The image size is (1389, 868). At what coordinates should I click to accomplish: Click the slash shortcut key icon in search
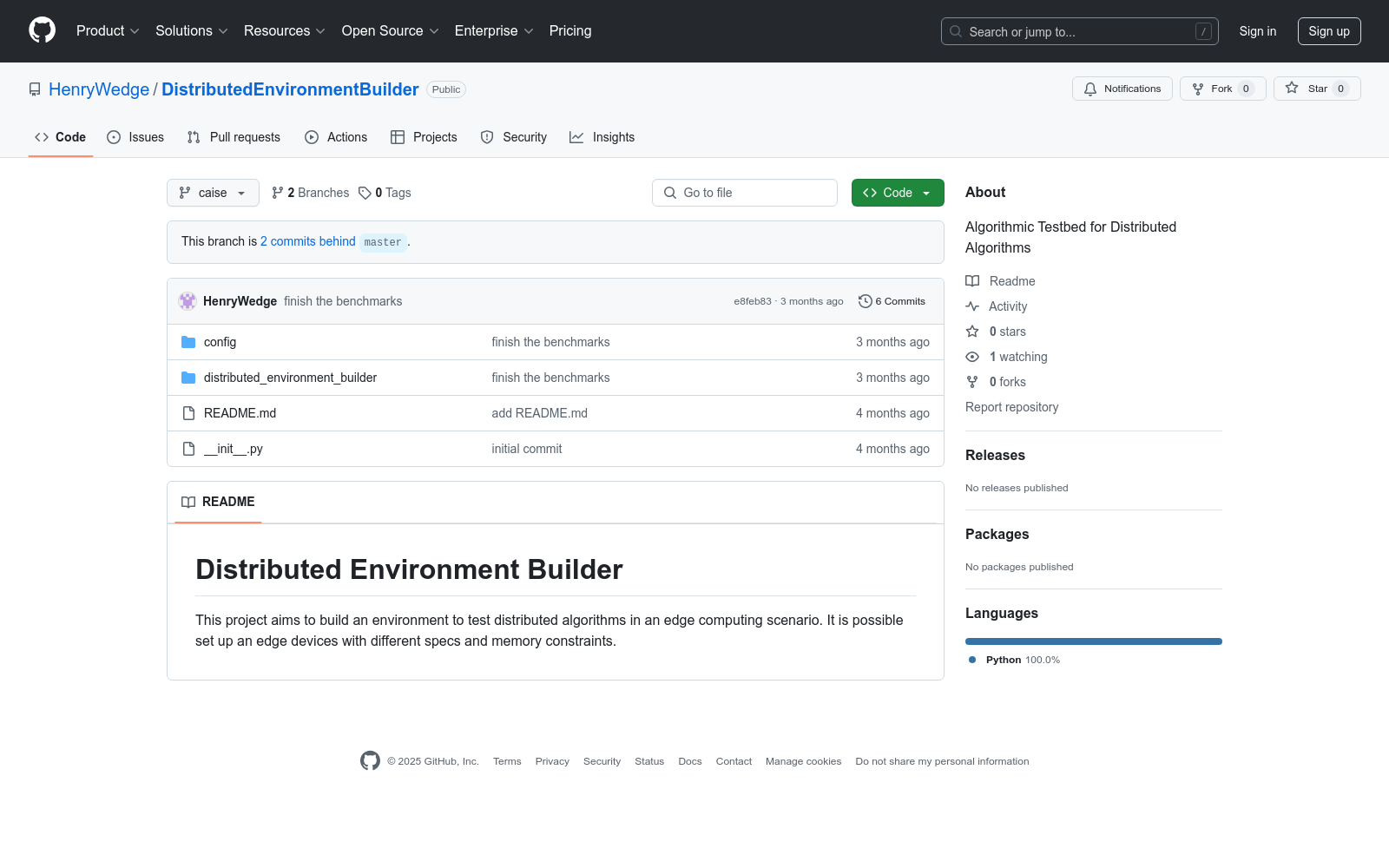pos(1203,31)
